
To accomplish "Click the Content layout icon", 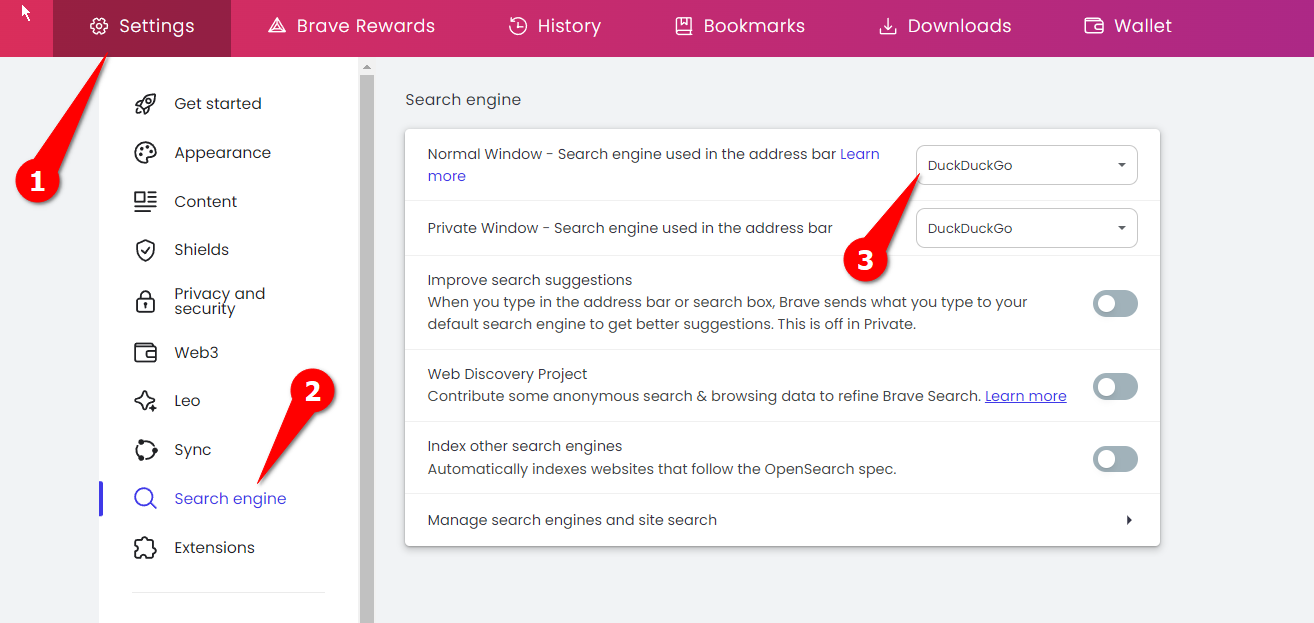I will coord(145,201).
